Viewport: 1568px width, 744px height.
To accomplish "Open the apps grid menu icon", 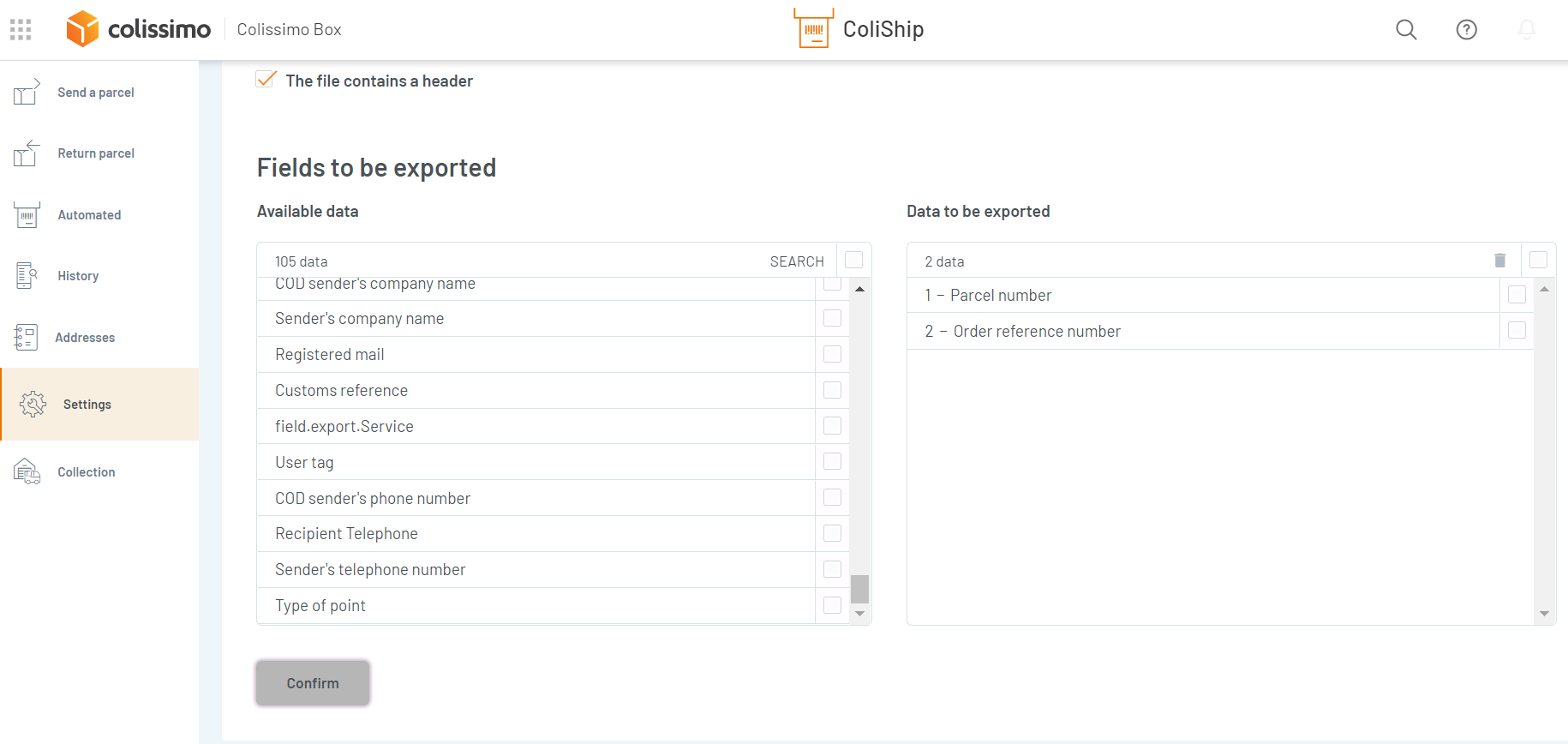I will tap(21, 30).
